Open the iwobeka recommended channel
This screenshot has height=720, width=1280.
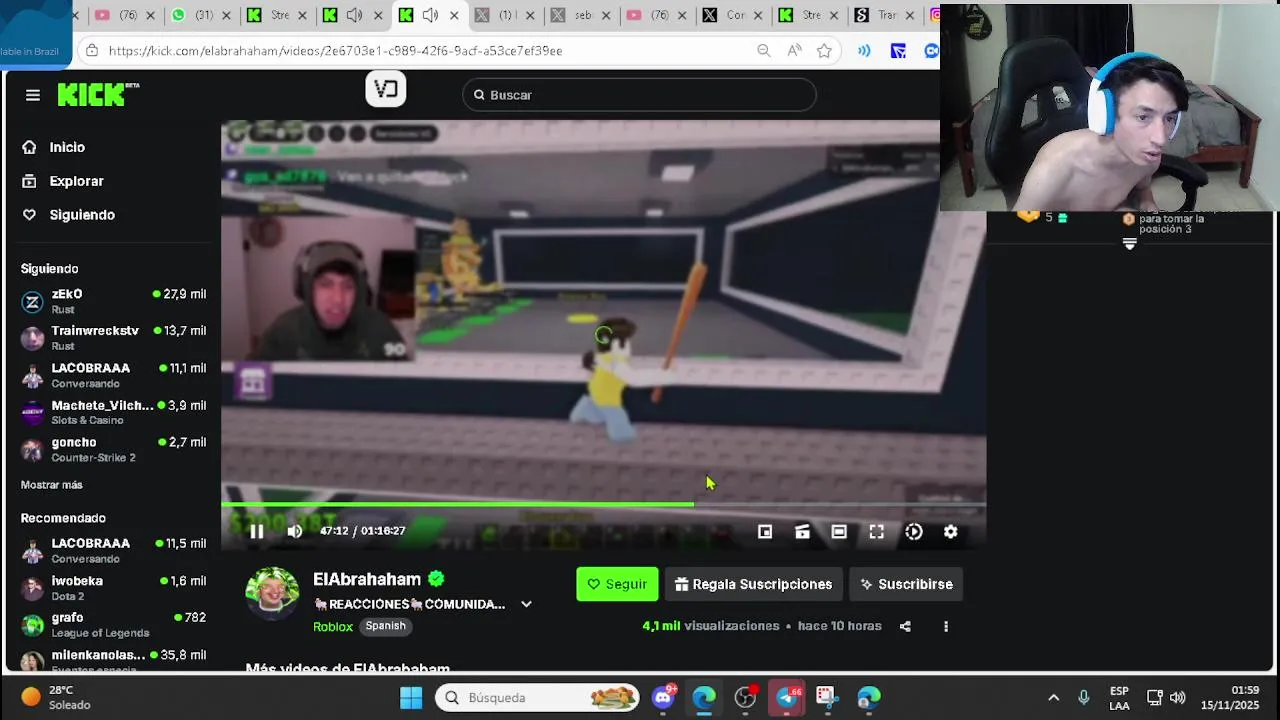coord(113,588)
